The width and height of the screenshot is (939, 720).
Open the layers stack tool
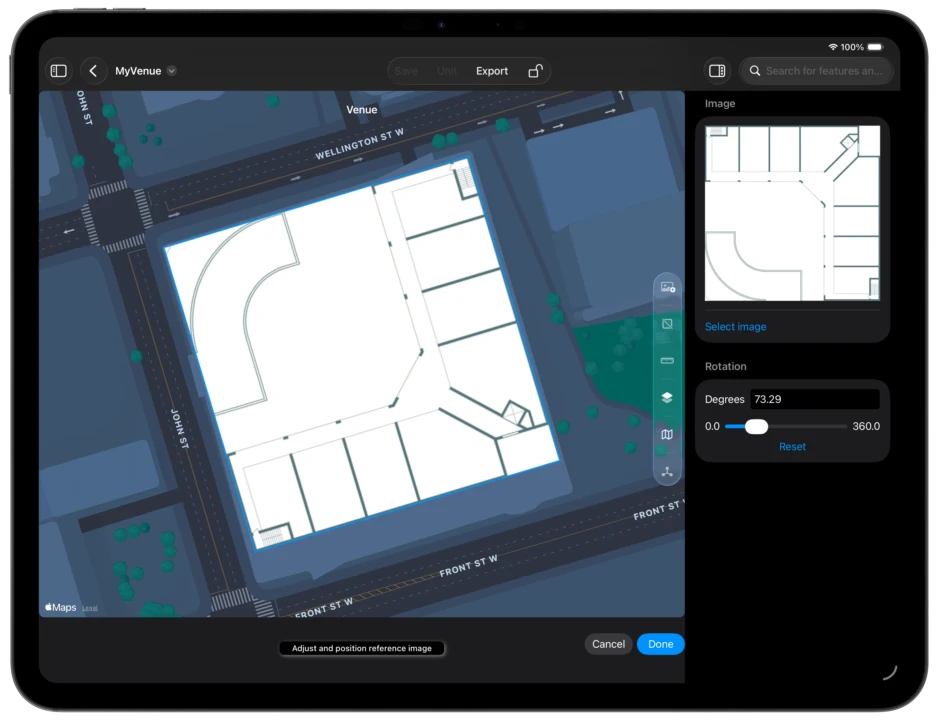(x=667, y=397)
